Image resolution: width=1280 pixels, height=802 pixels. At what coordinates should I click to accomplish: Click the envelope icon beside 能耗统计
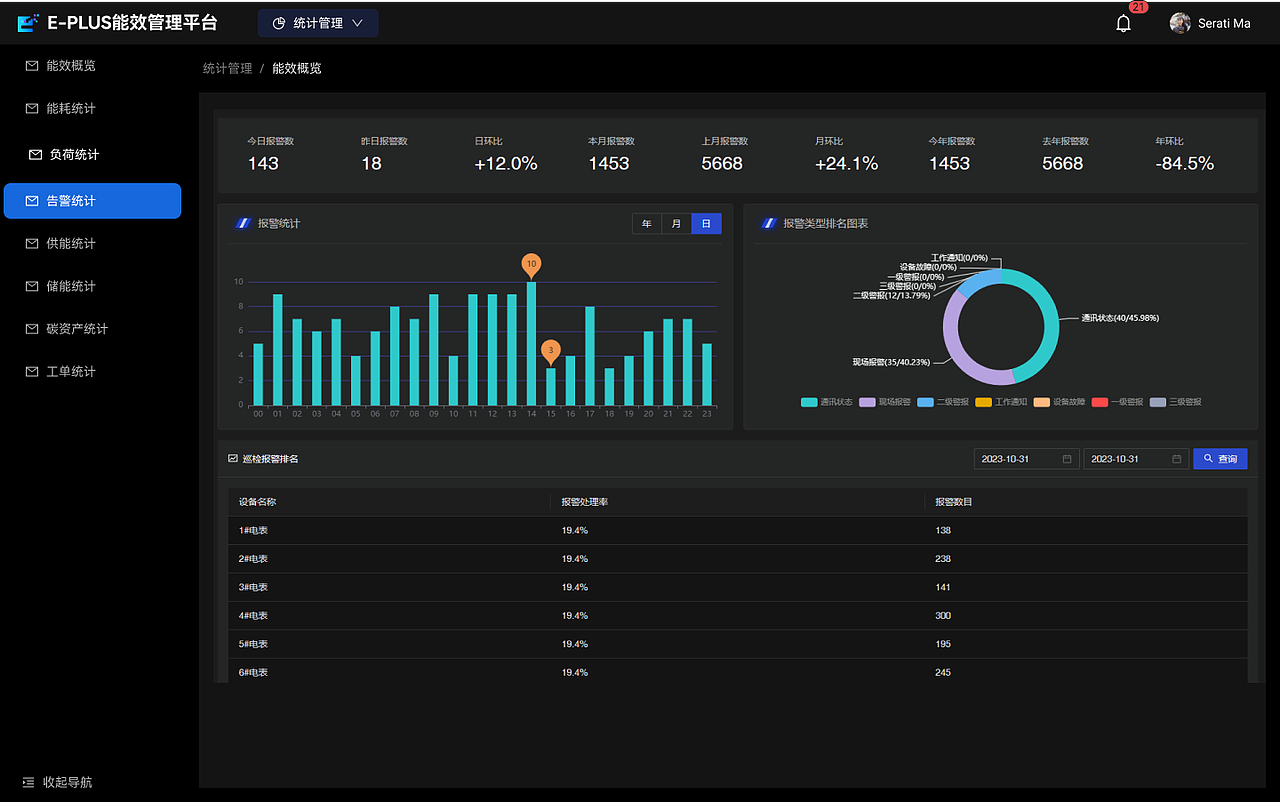(x=32, y=108)
